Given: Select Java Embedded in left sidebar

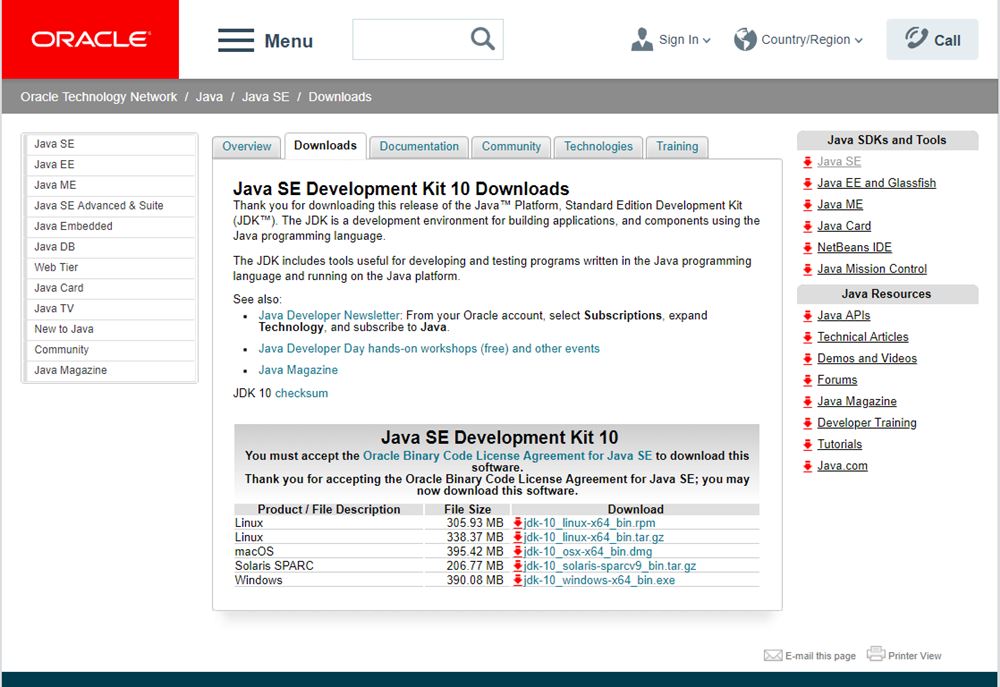Looking at the screenshot, I should (x=110, y=226).
